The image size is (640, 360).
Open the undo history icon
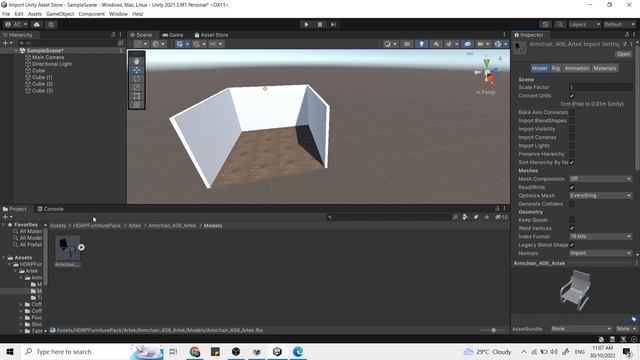click(546, 24)
